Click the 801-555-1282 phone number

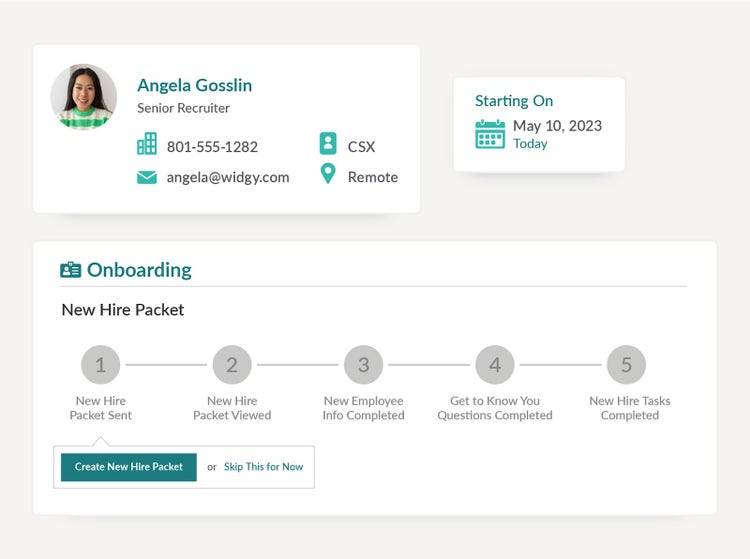point(212,146)
